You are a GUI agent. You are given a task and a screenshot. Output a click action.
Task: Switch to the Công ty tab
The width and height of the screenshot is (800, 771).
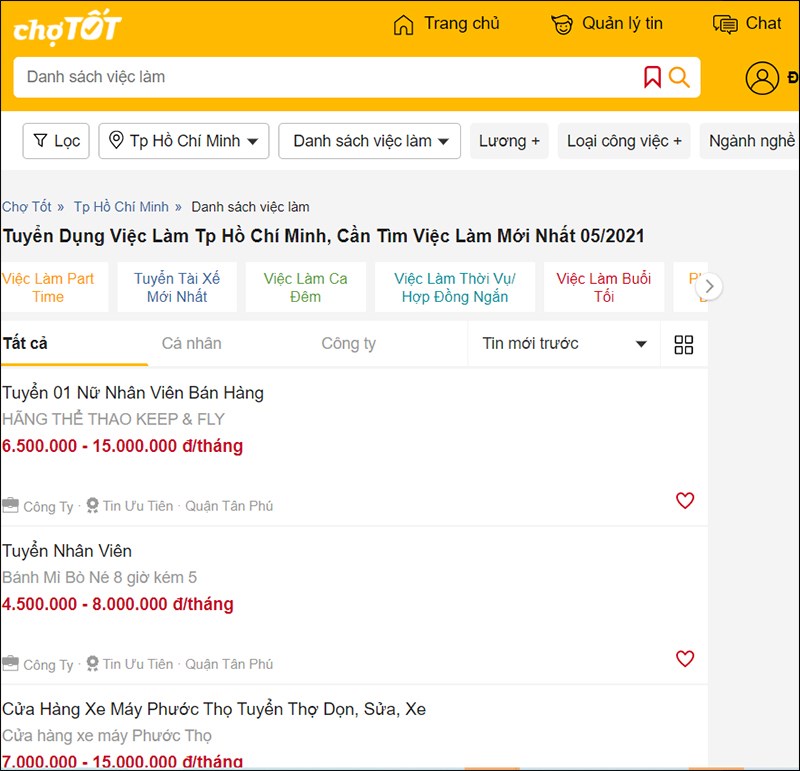click(348, 343)
